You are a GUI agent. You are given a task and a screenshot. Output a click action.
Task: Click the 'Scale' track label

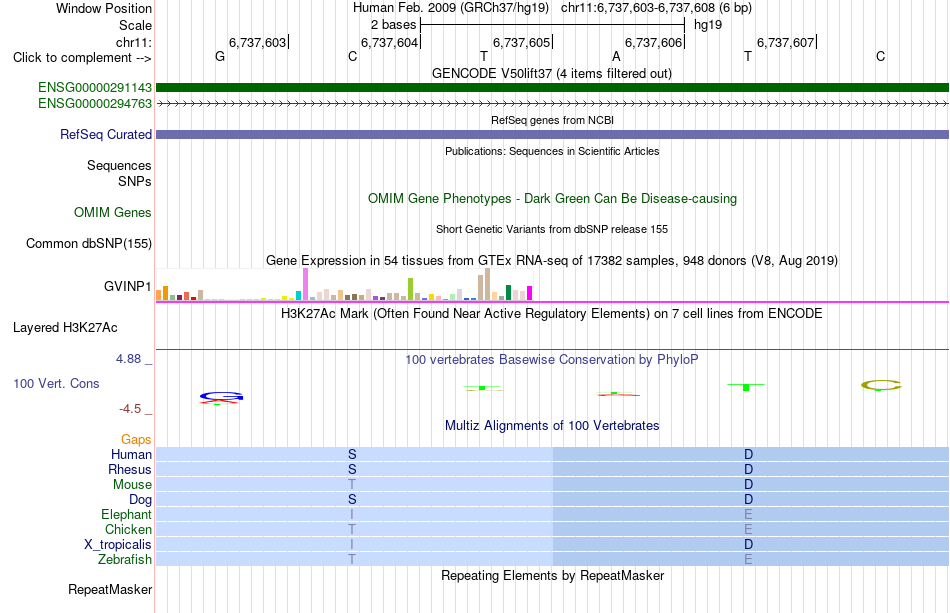(135, 25)
